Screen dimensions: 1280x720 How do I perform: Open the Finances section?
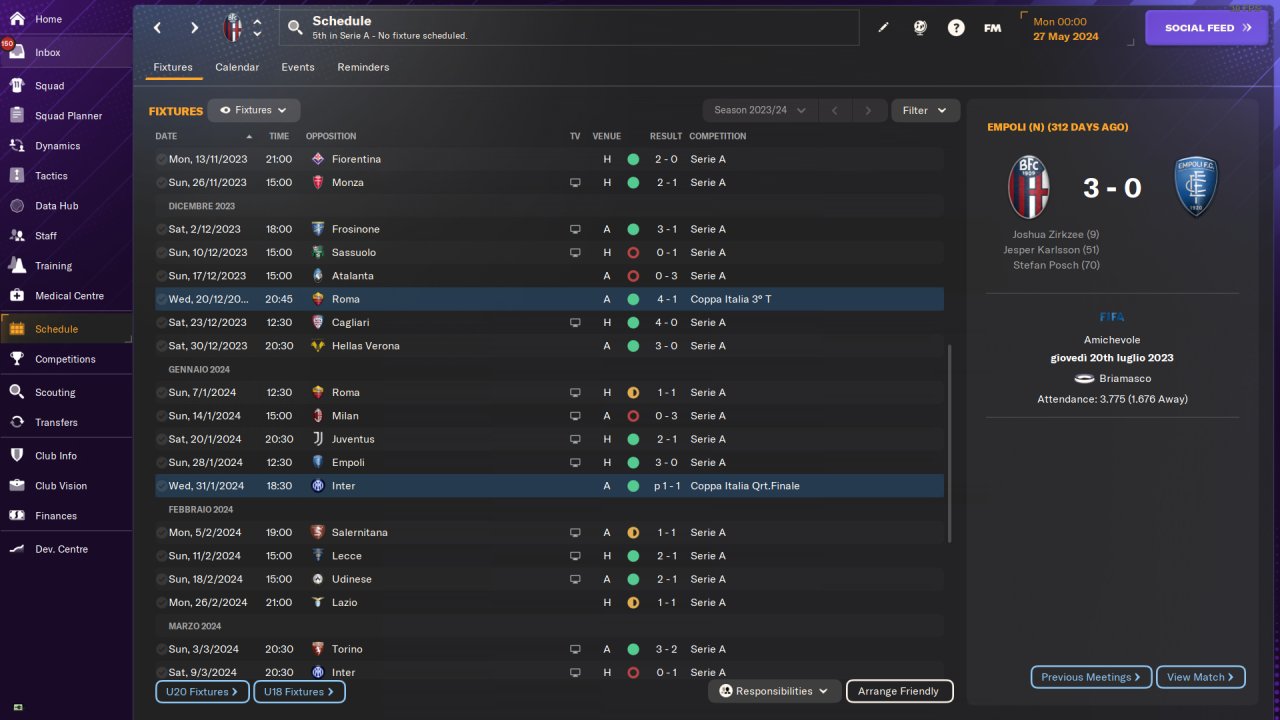pos(66,516)
